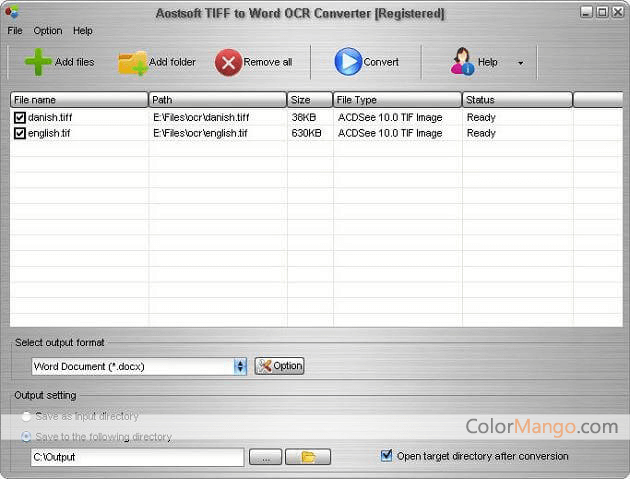This screenshot has width=630, height=479.
Task: Click the green plus Add files icon
Action: 38,62
